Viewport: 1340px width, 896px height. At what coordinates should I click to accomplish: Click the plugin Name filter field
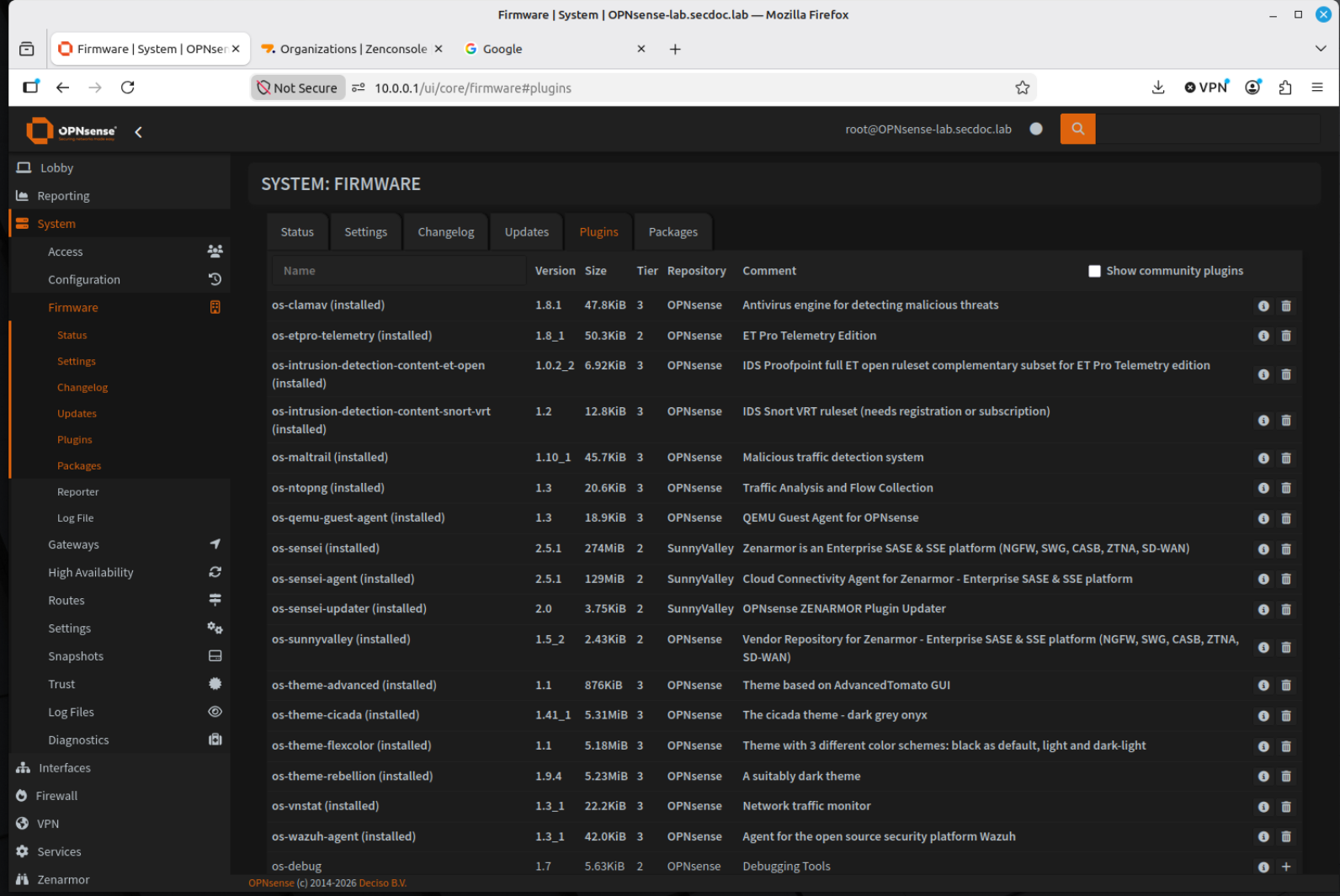(399, 271)
